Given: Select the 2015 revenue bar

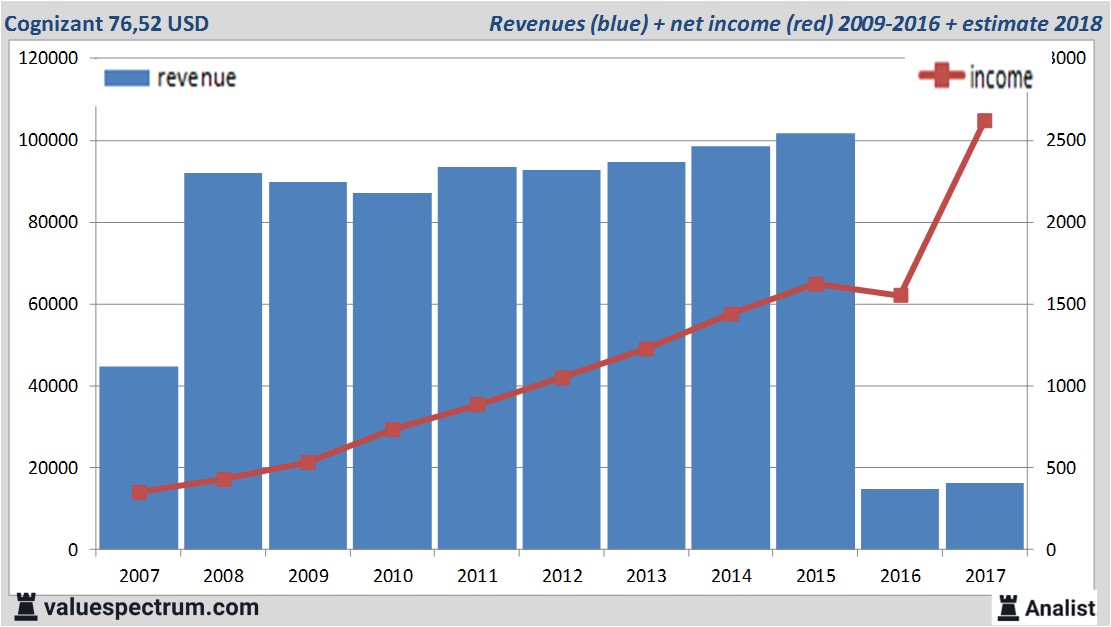Looking at the screenshot, I should pyautogui.click(x=816, y=341).
